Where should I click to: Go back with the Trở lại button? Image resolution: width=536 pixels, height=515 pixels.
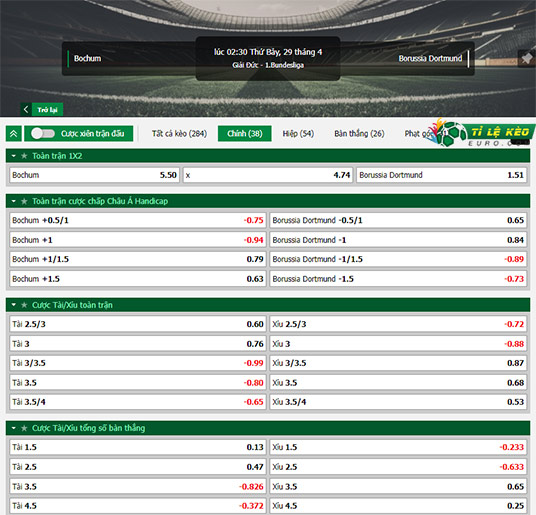click(x=47, y=110)
